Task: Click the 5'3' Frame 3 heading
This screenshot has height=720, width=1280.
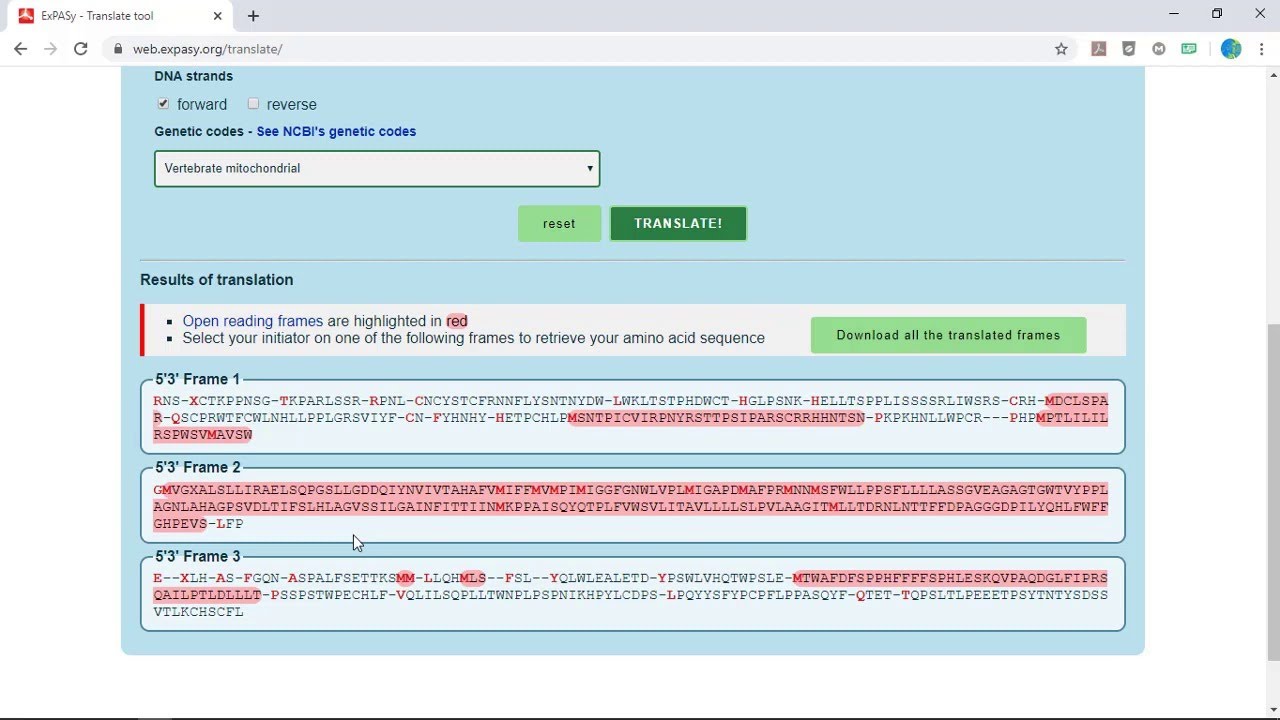Action: coord(197,556)
